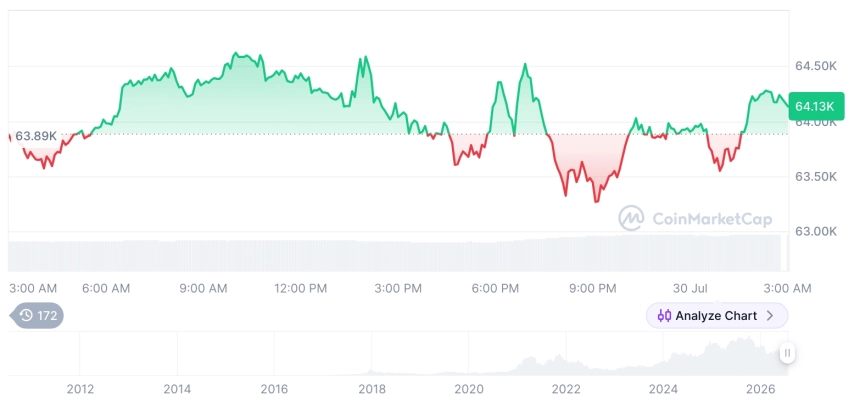The width and height of the screenshot is (860, 401).
Task: Select the 2022 marker on the overview timeline
Action: tap(566, 389)
